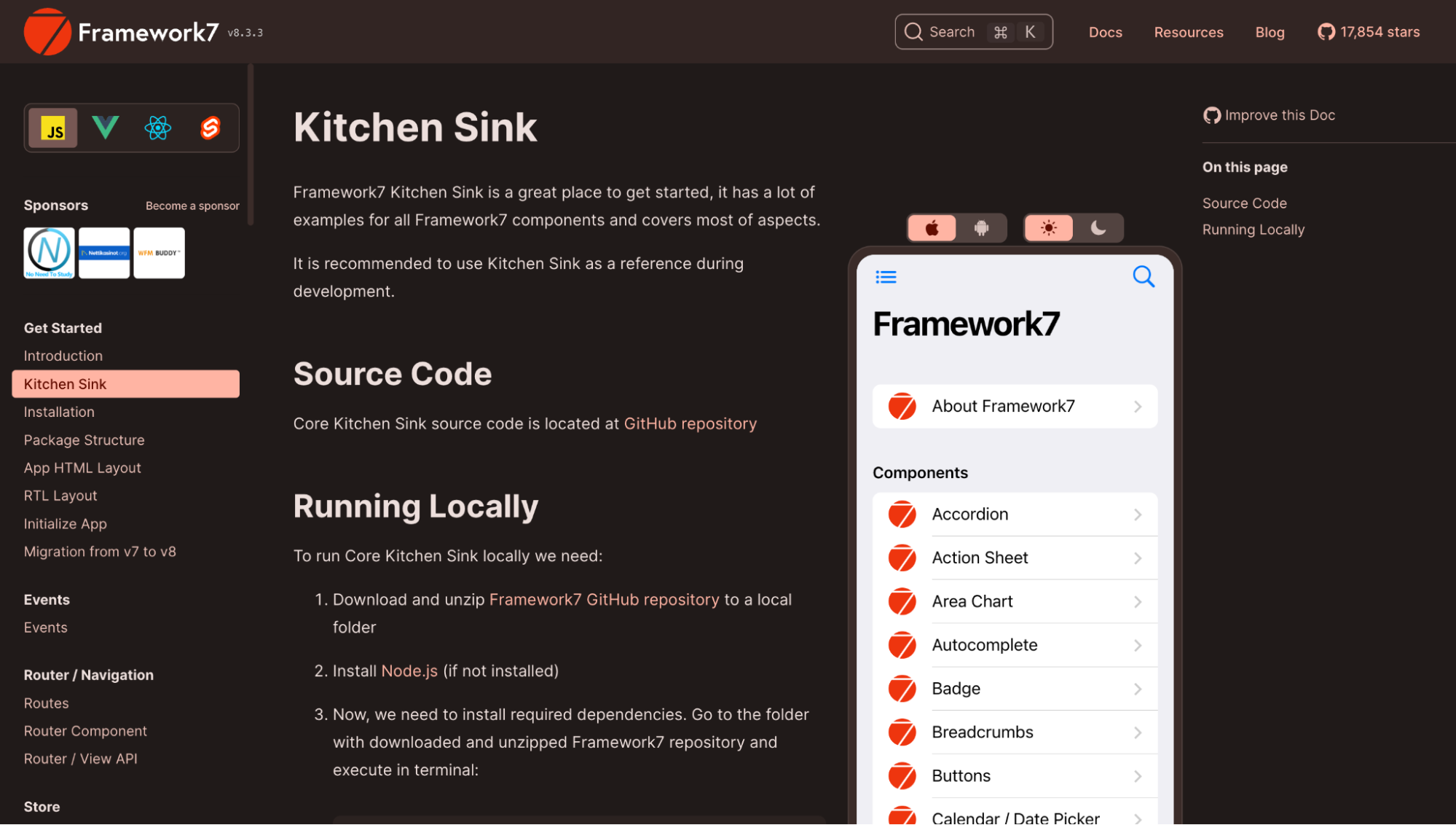The width and height of the screenshot is (1456, 825).
Task: Click the GitHub icon beside Improve this Doc
Action: pos(1211,115)
